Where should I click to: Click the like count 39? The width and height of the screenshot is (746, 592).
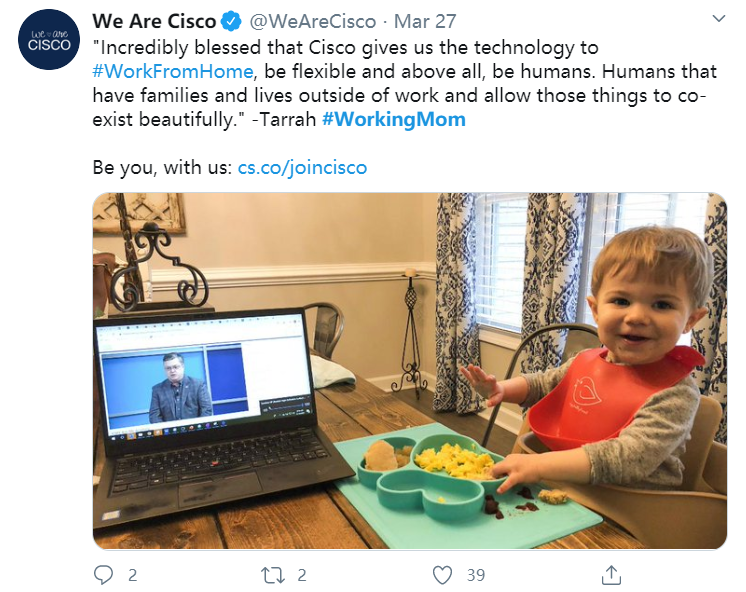[x=476, y=575]
